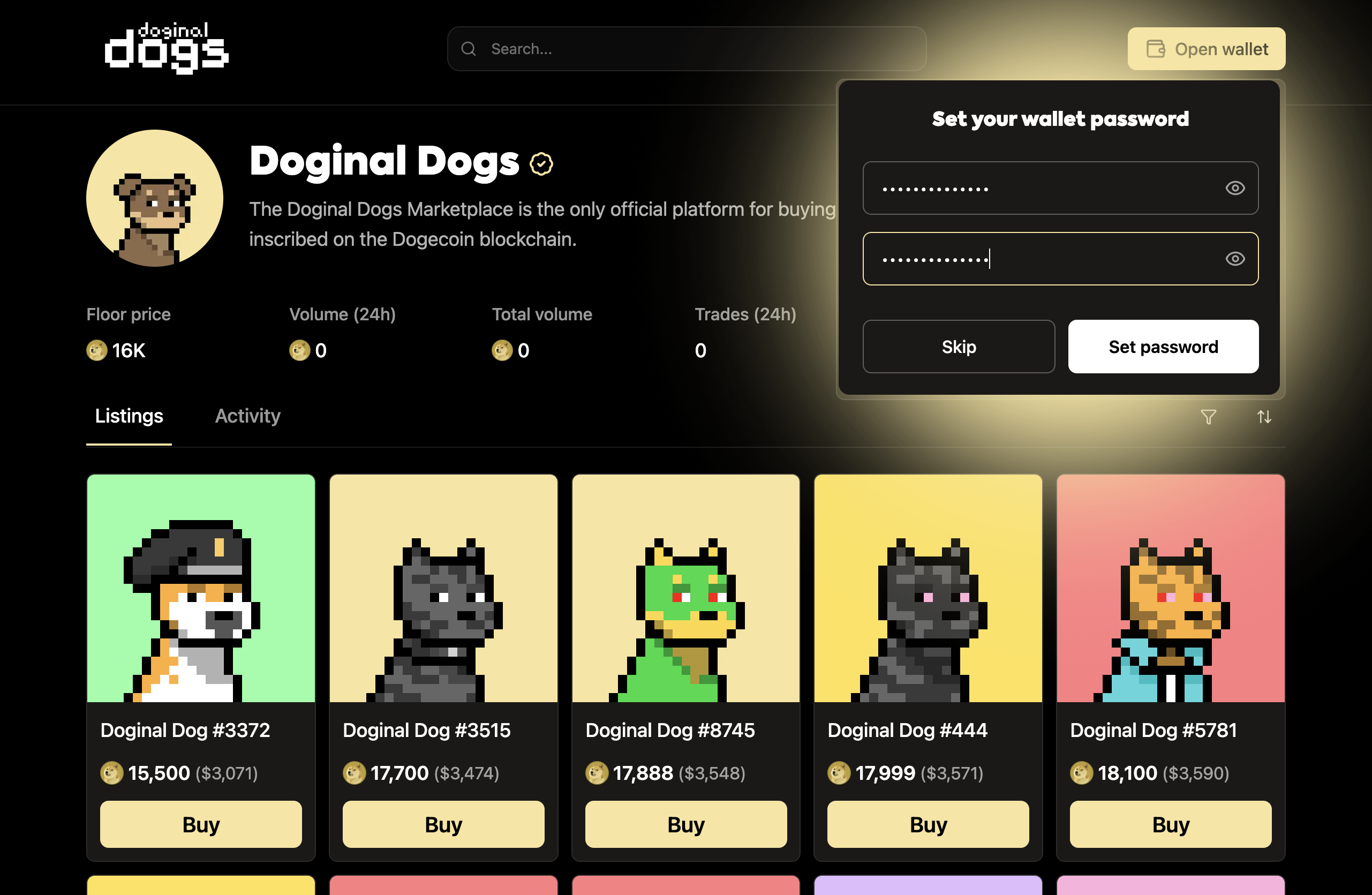This screenshot has height=895, width=1372.
Task: Click the verified badge beside Doginal Dogs
Action: pyautogui.click(x=541, y=164)
